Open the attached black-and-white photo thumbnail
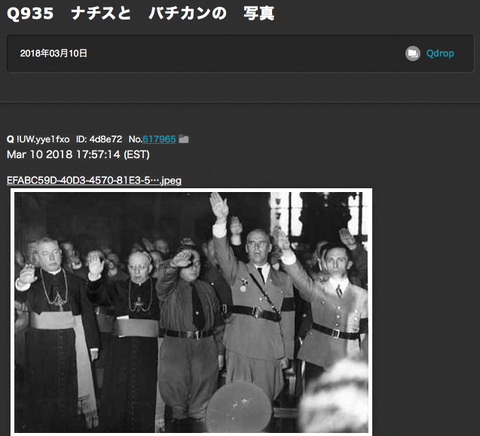480x436 pixels. click(191, 312)
